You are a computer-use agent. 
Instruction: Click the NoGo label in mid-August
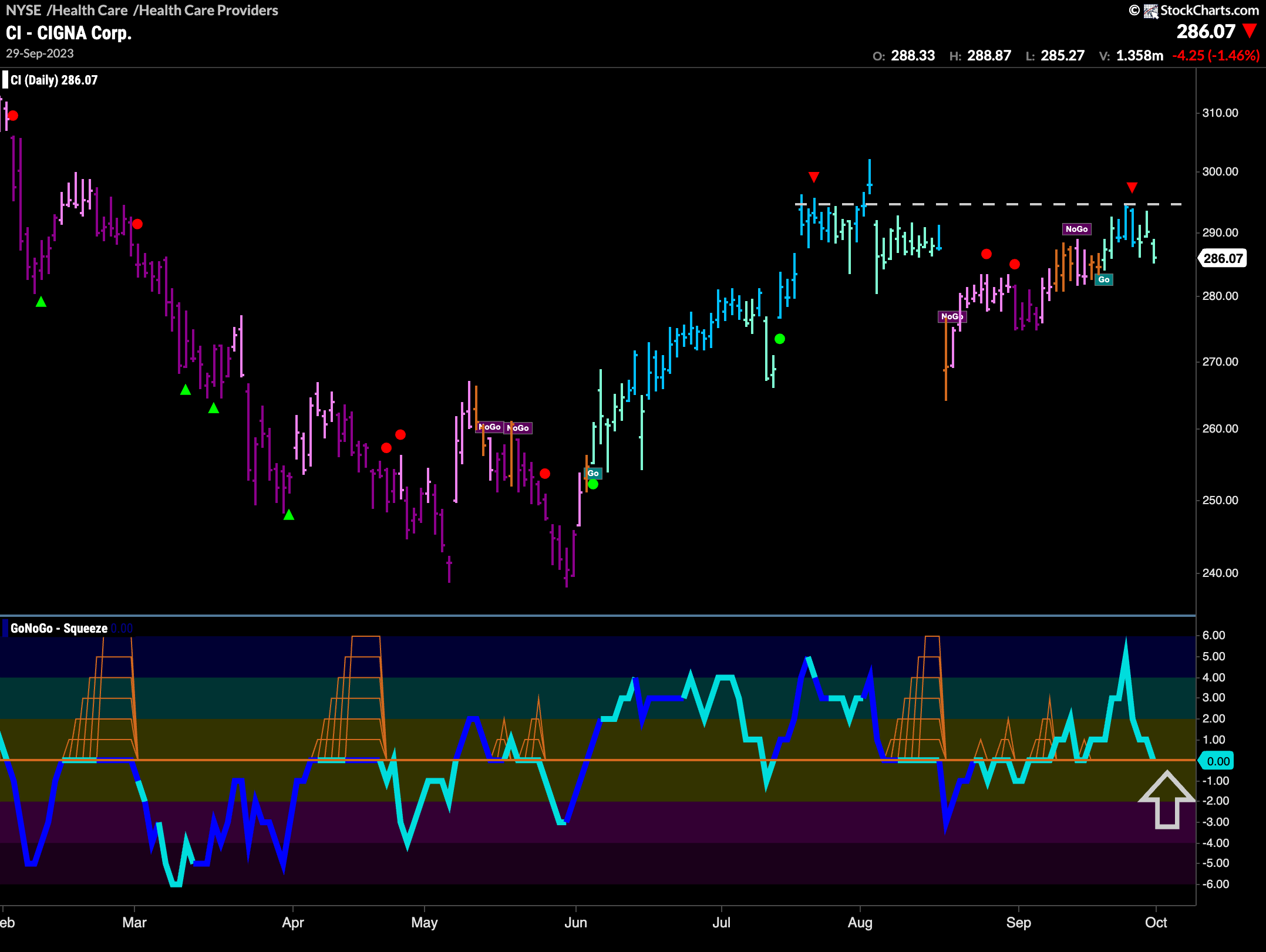(952, 316)
